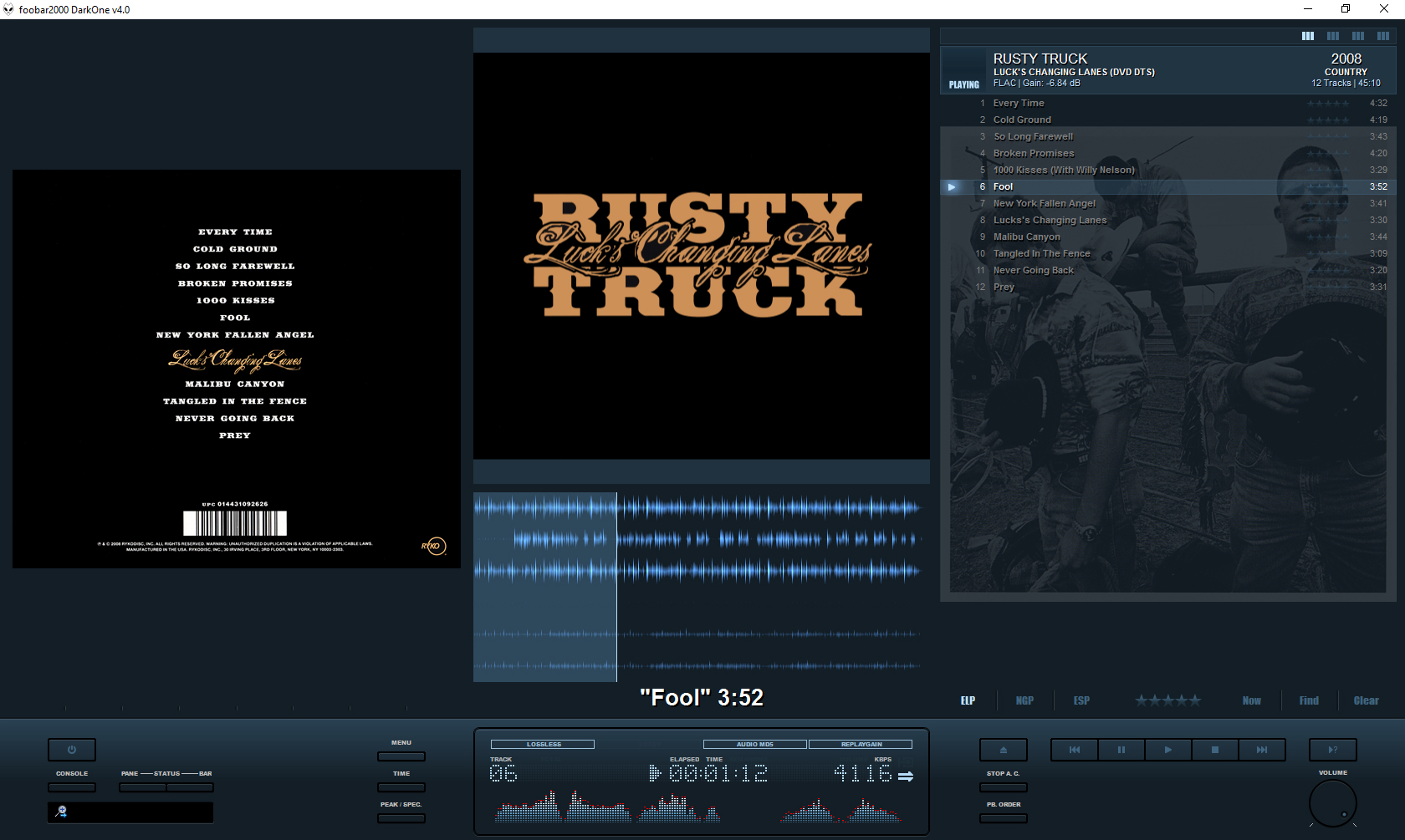Switch to the ESP tab
This screenshot has width=1405, height=840.
[x=1081, y=700]
